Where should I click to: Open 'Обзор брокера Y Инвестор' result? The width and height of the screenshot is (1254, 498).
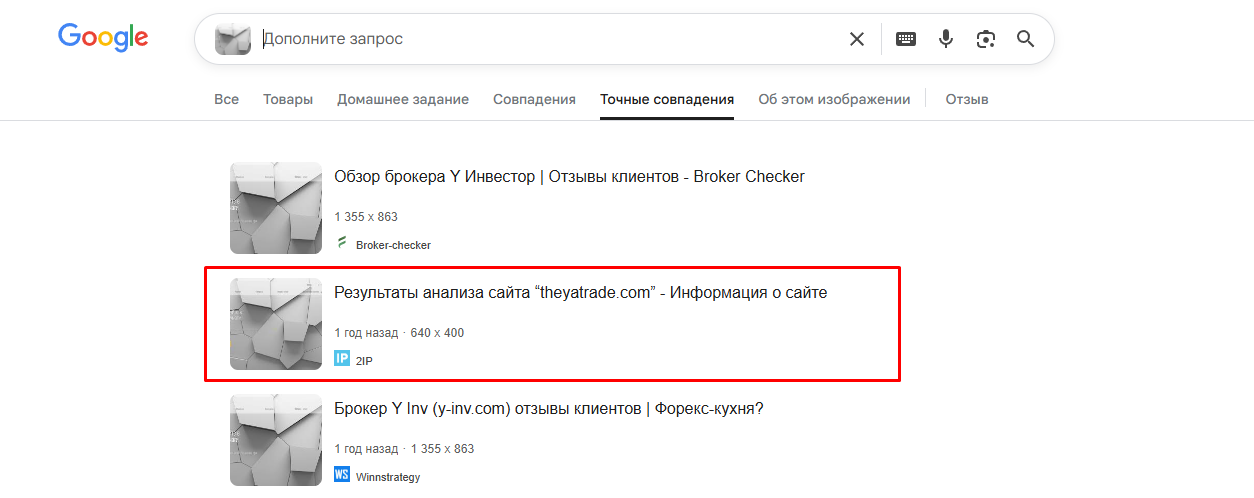(x=569, y=177)
